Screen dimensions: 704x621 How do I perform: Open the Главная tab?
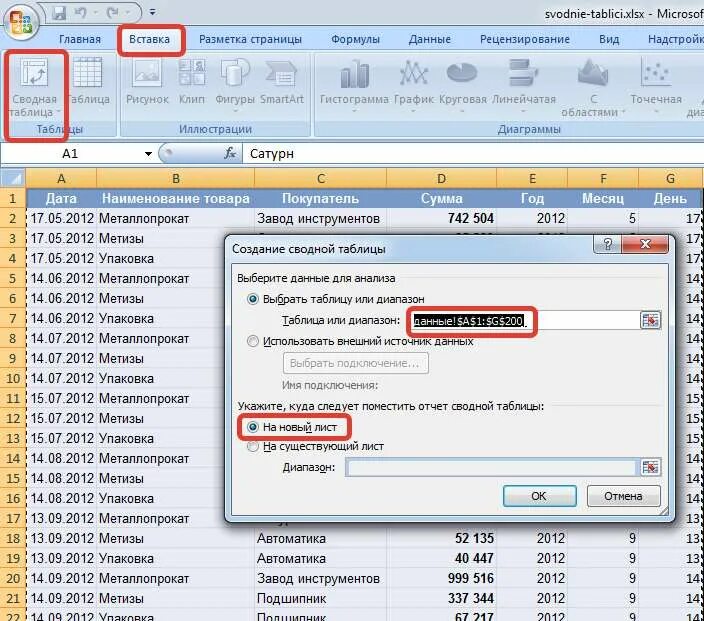coord(79,40)
